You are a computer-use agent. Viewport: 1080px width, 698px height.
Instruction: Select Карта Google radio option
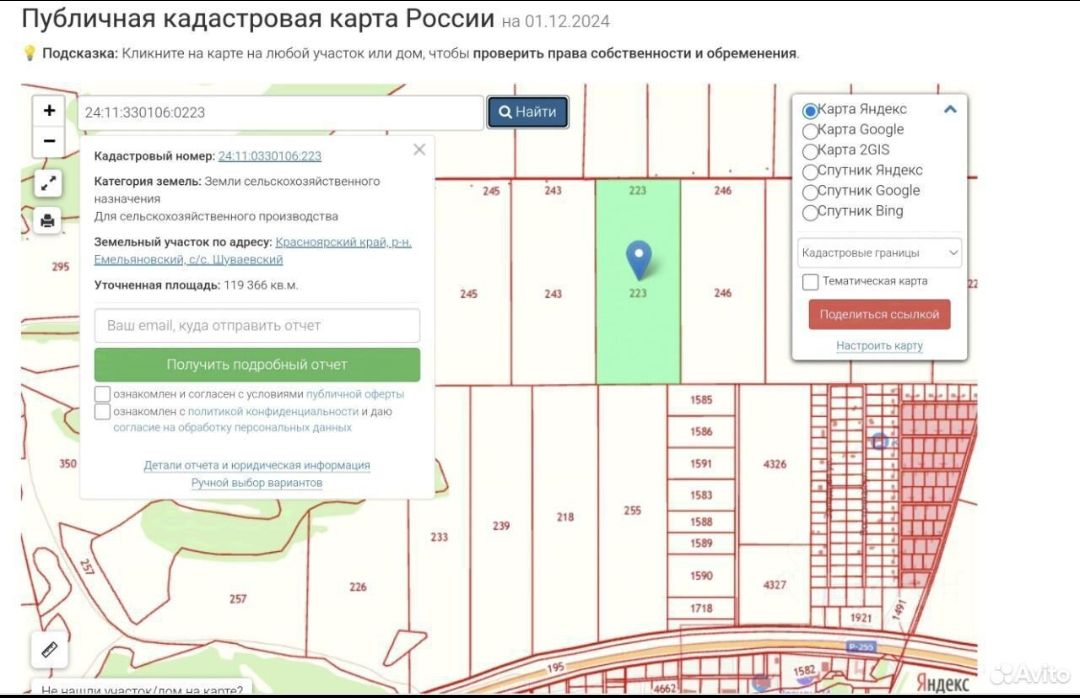click(810, 131)
